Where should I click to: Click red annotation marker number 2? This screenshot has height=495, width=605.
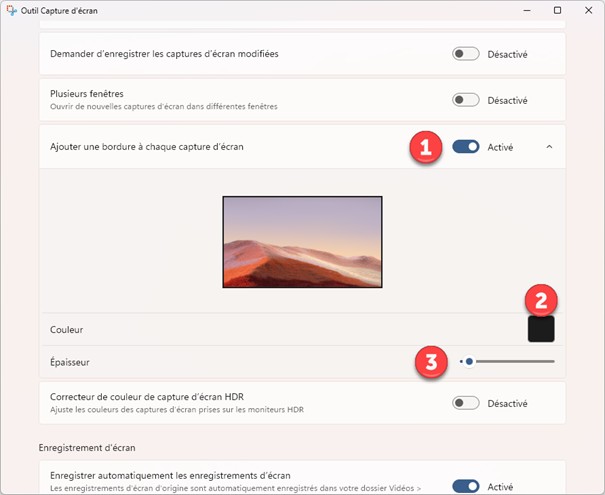click(541, 301)
